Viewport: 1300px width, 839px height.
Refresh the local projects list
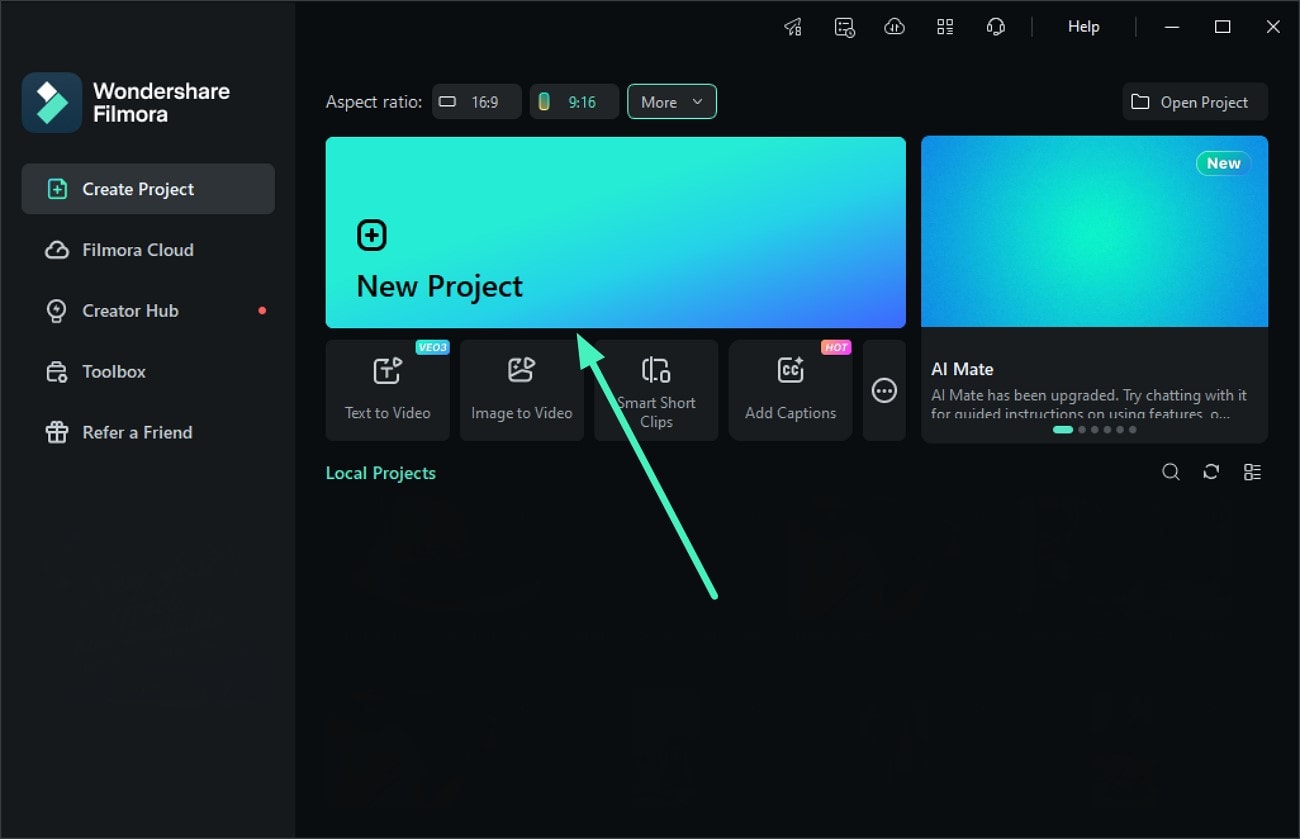click(1211, 472)
